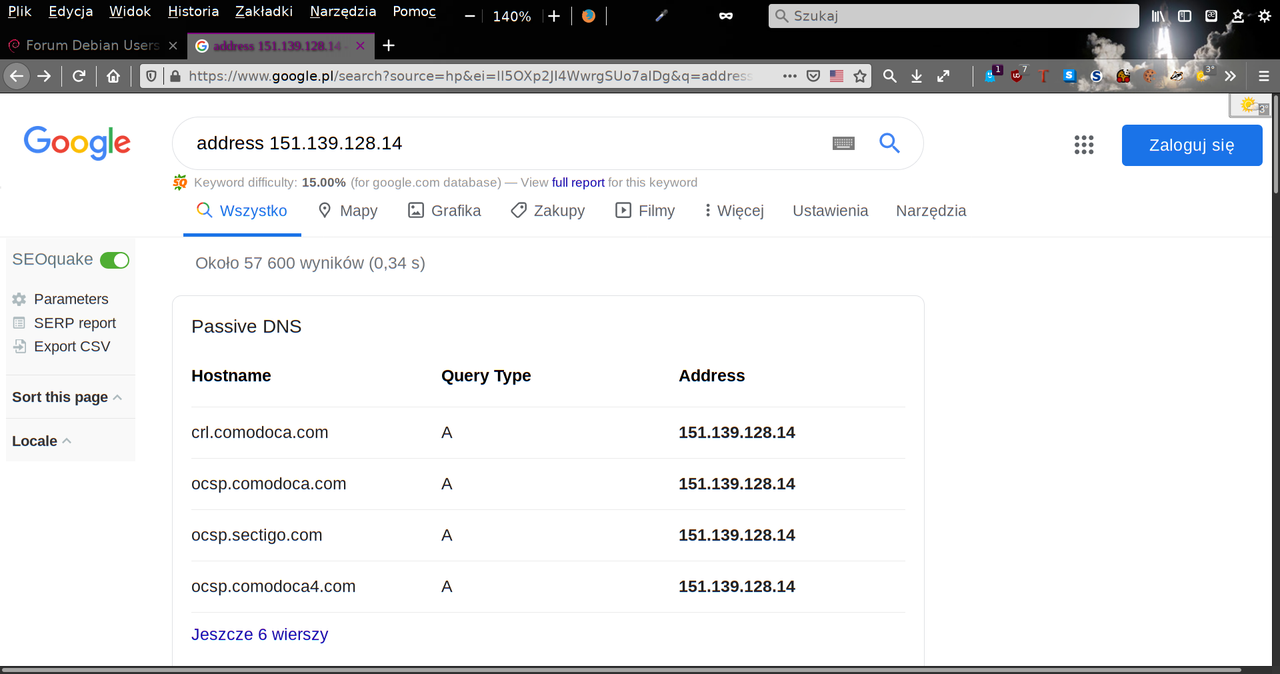The width and height of the screenshot is (1280, 674).
Task: Switch to the Forum Debian Users tab
Action: tap(84, 45)
